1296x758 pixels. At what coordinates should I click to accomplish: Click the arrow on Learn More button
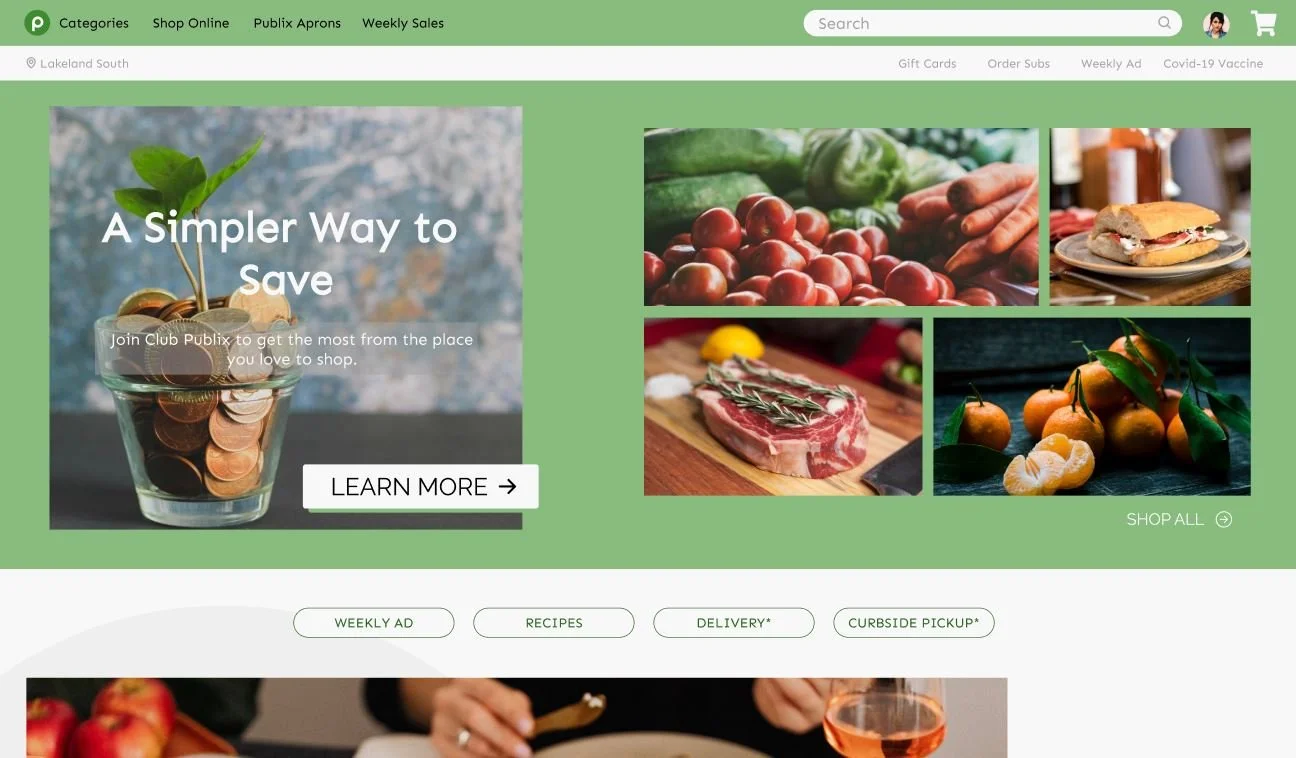(508, 486)
